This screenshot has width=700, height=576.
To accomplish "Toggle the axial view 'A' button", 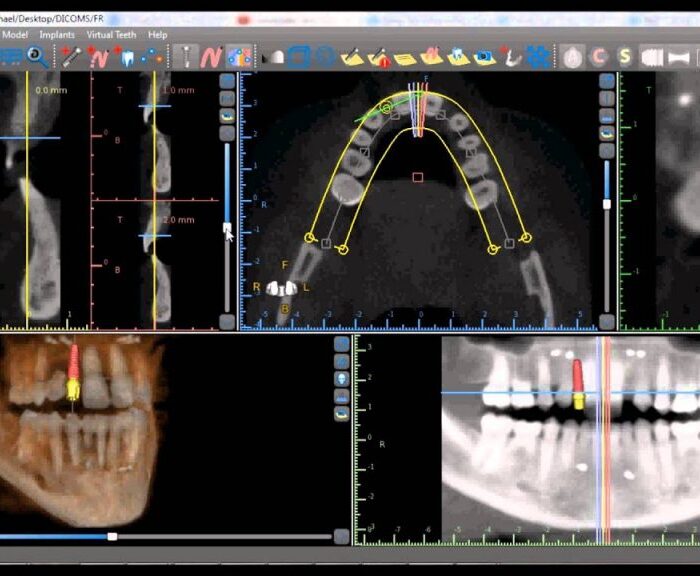I will click(x=572, y=57).
